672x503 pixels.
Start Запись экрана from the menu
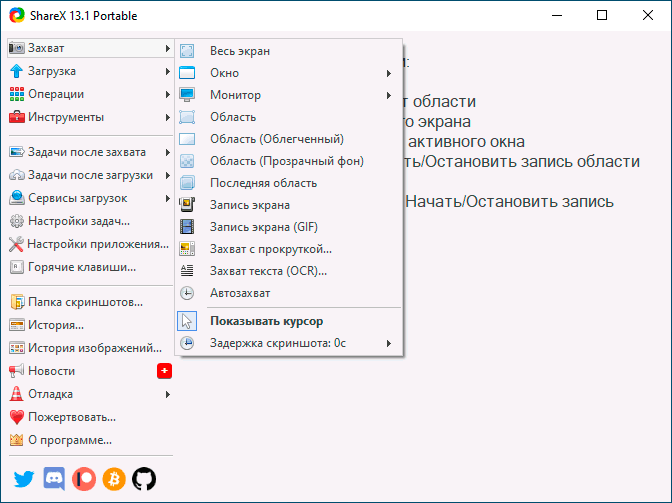[x=289, y=205]
